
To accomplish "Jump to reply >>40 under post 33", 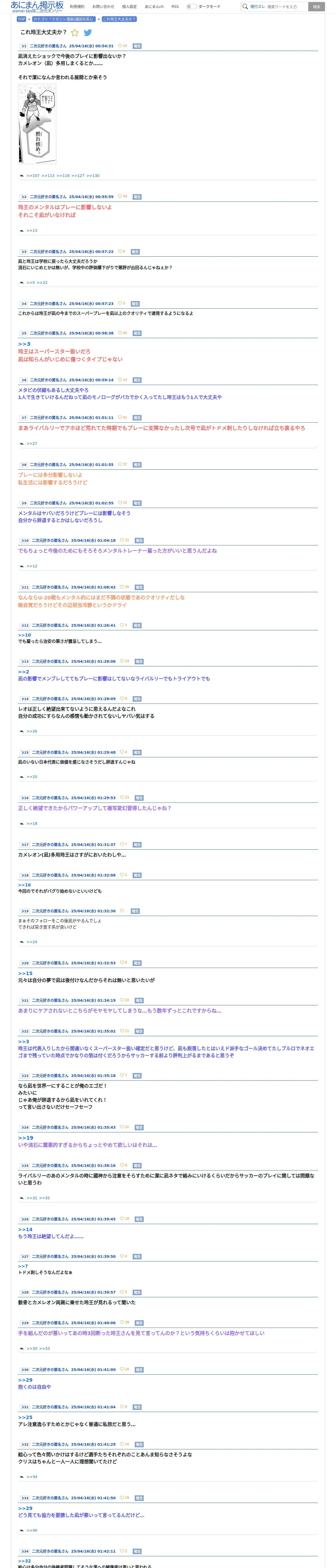I will pyautogui.click(x=32, y=1531).
